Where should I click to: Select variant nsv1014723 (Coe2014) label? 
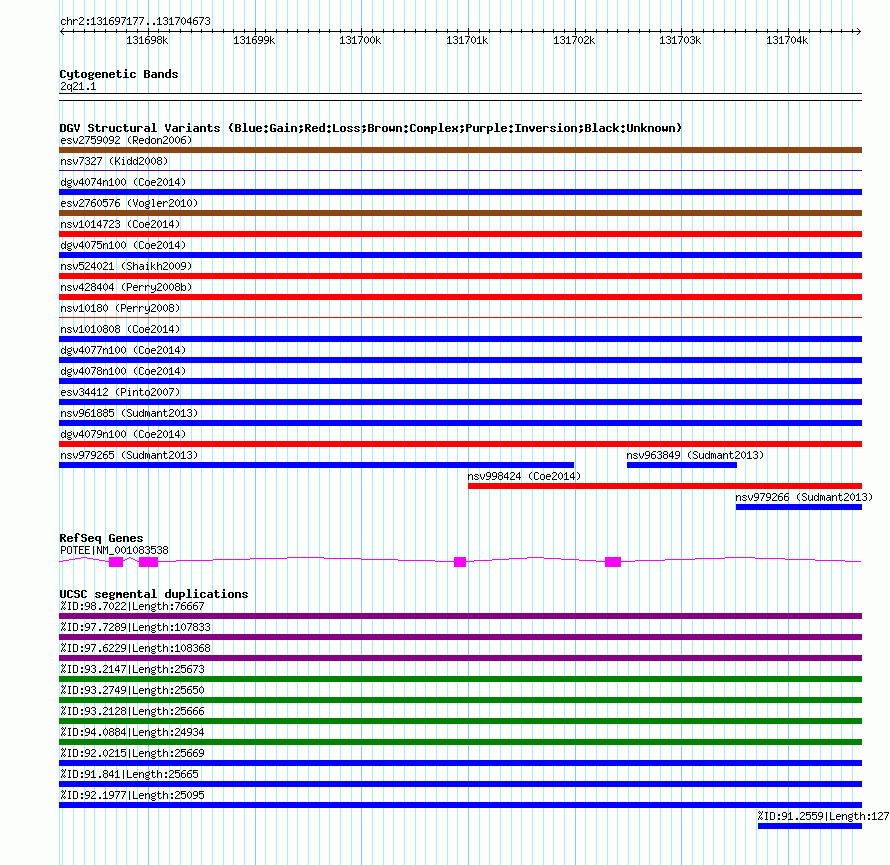[x=120, y=224]
